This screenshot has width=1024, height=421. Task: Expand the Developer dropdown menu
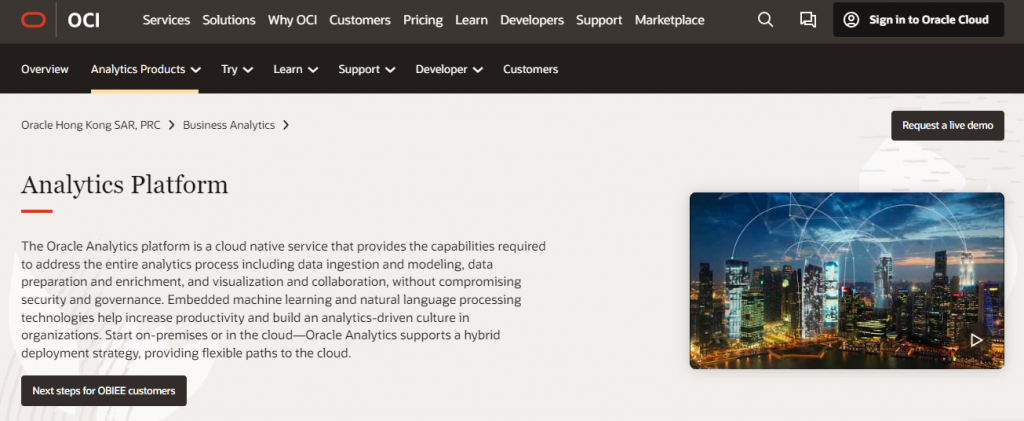point(449,69)
